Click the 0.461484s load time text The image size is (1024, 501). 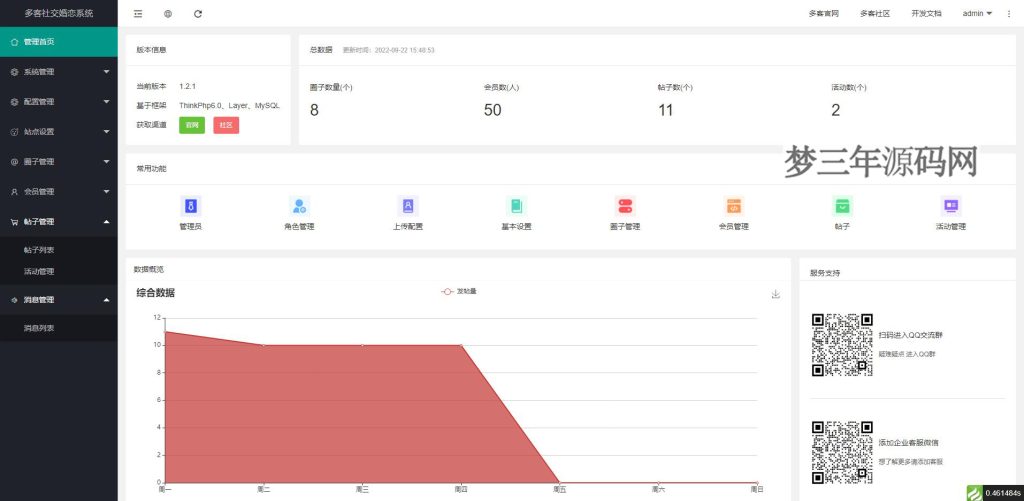1002,493
